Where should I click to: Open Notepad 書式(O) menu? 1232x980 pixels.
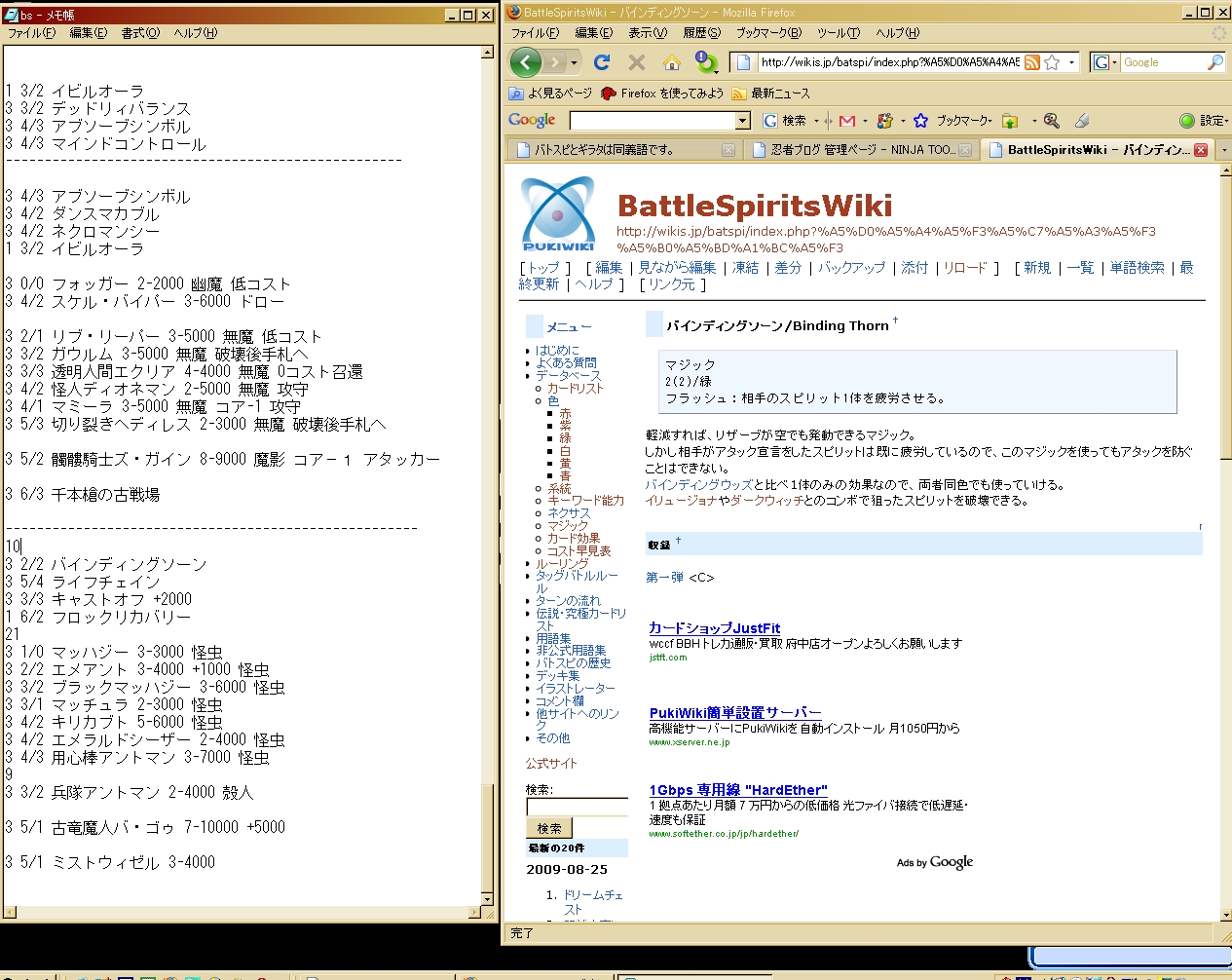140,33
